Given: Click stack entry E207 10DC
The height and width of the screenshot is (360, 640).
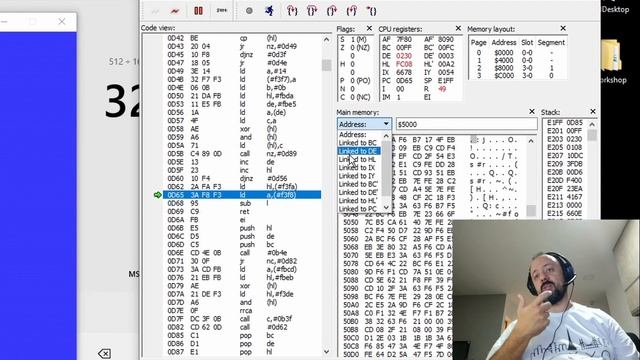Looking at the screenshot, I should click(x=565, y=156).
